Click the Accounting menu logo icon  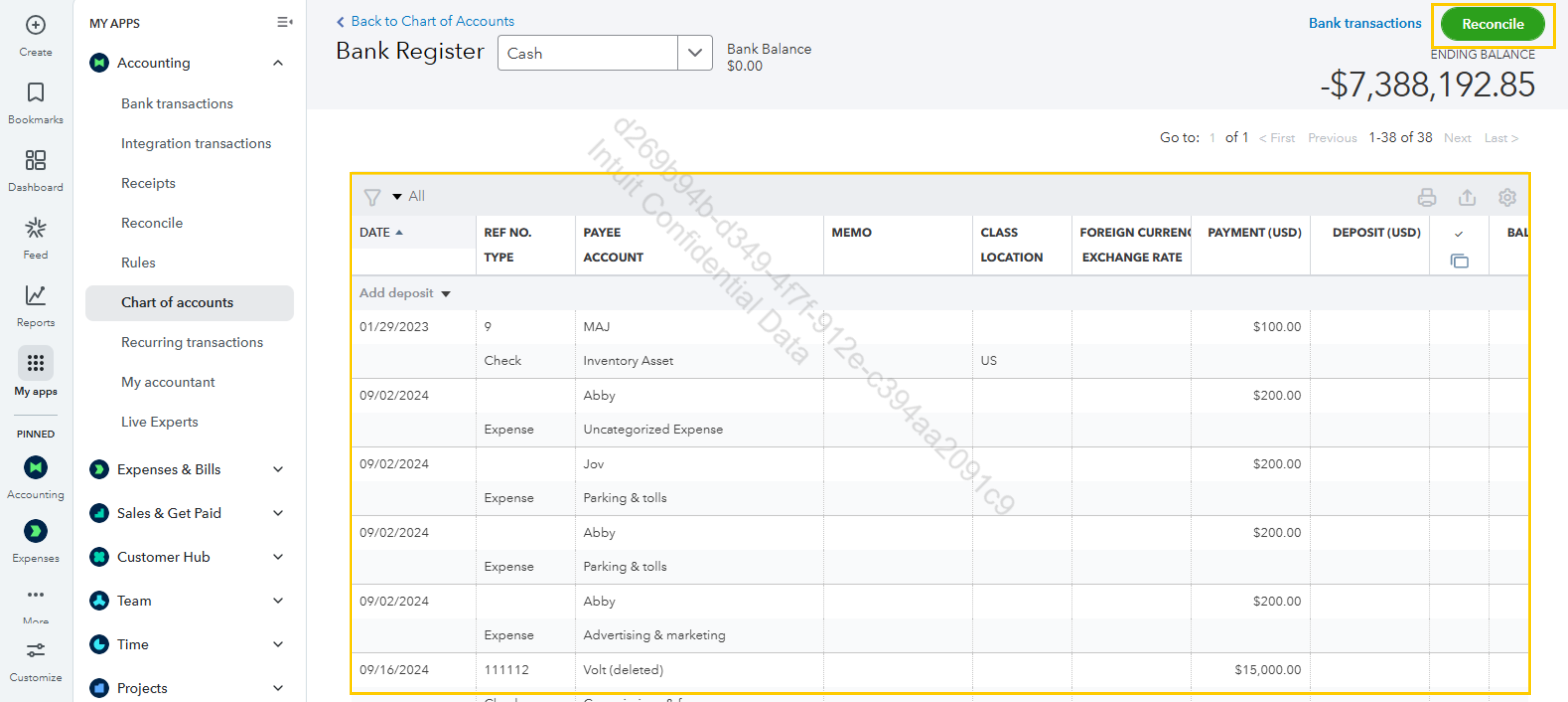point(99,63)
